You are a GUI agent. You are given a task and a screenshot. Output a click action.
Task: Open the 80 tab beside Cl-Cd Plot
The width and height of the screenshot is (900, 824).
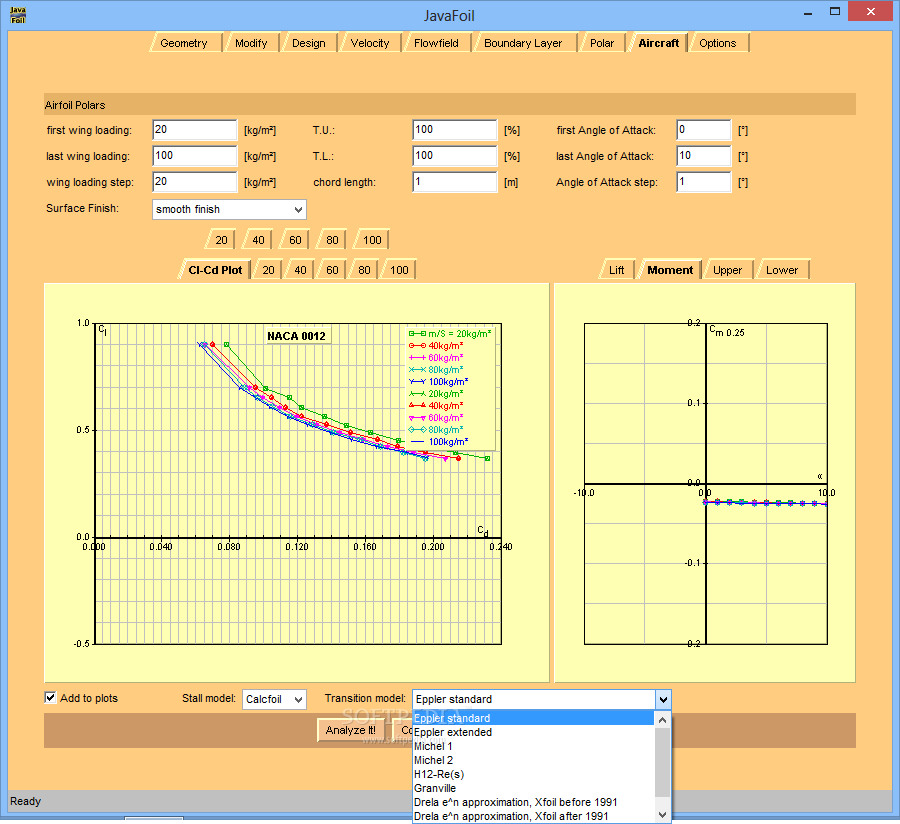click(364, 270)
